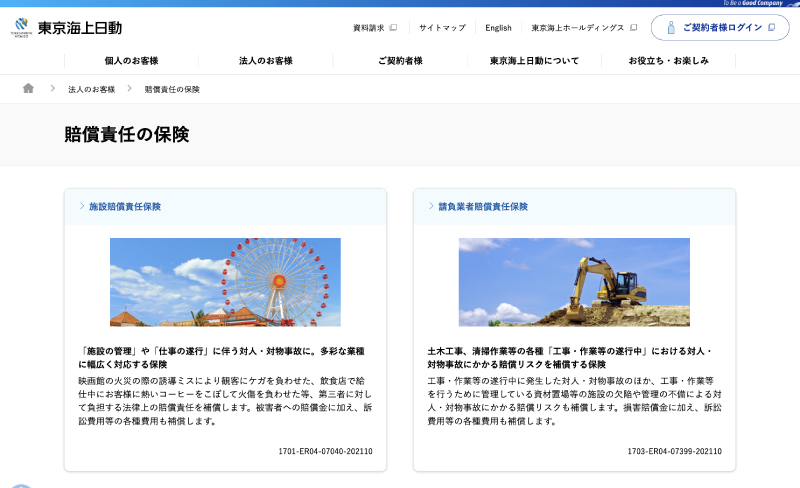Image resolution: width=800 pixels, height=488 pixels.
Task: Open お役立ち・お楽しみ menu
Action: (668, 61)
